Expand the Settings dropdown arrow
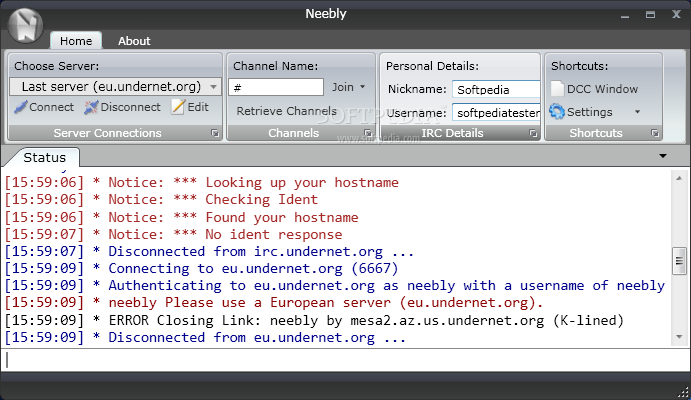The image size is (691, 400). [637, 112]
